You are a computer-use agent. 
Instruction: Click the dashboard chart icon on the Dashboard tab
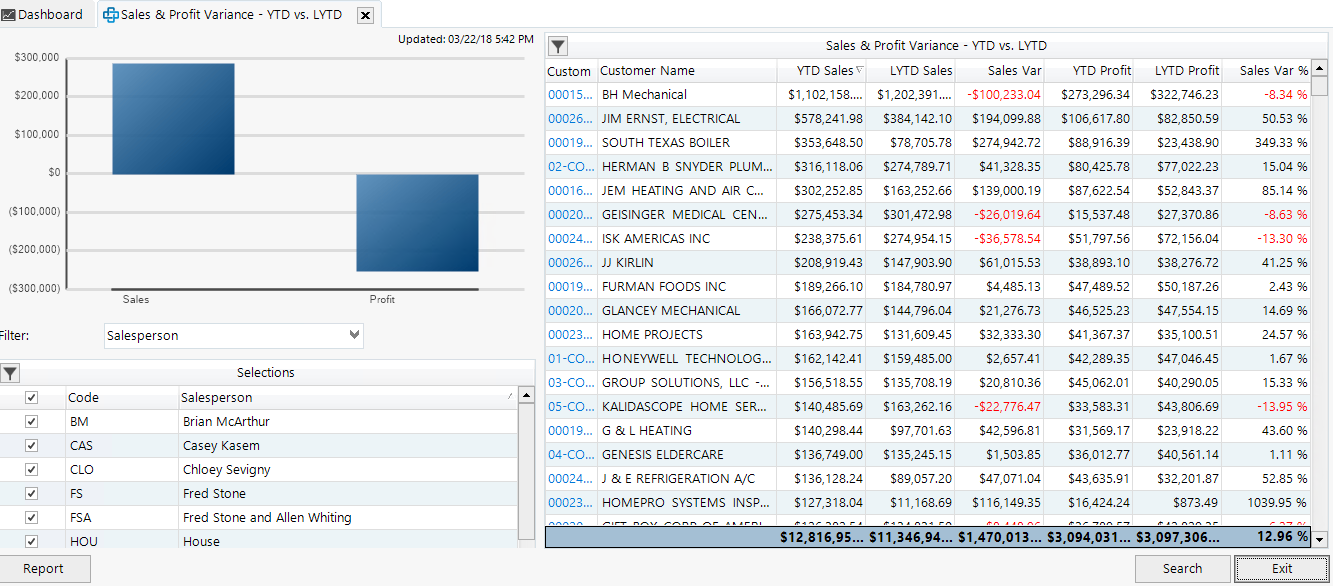10,13
